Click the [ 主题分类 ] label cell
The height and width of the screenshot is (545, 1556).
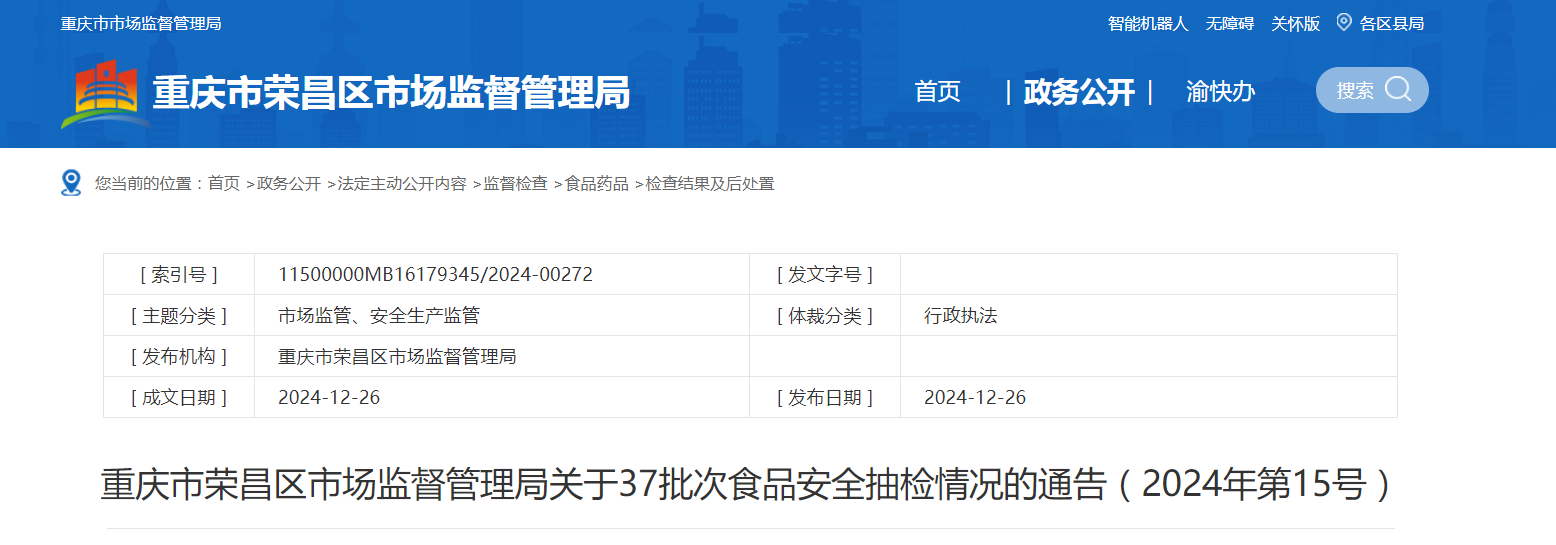point(179,316)
